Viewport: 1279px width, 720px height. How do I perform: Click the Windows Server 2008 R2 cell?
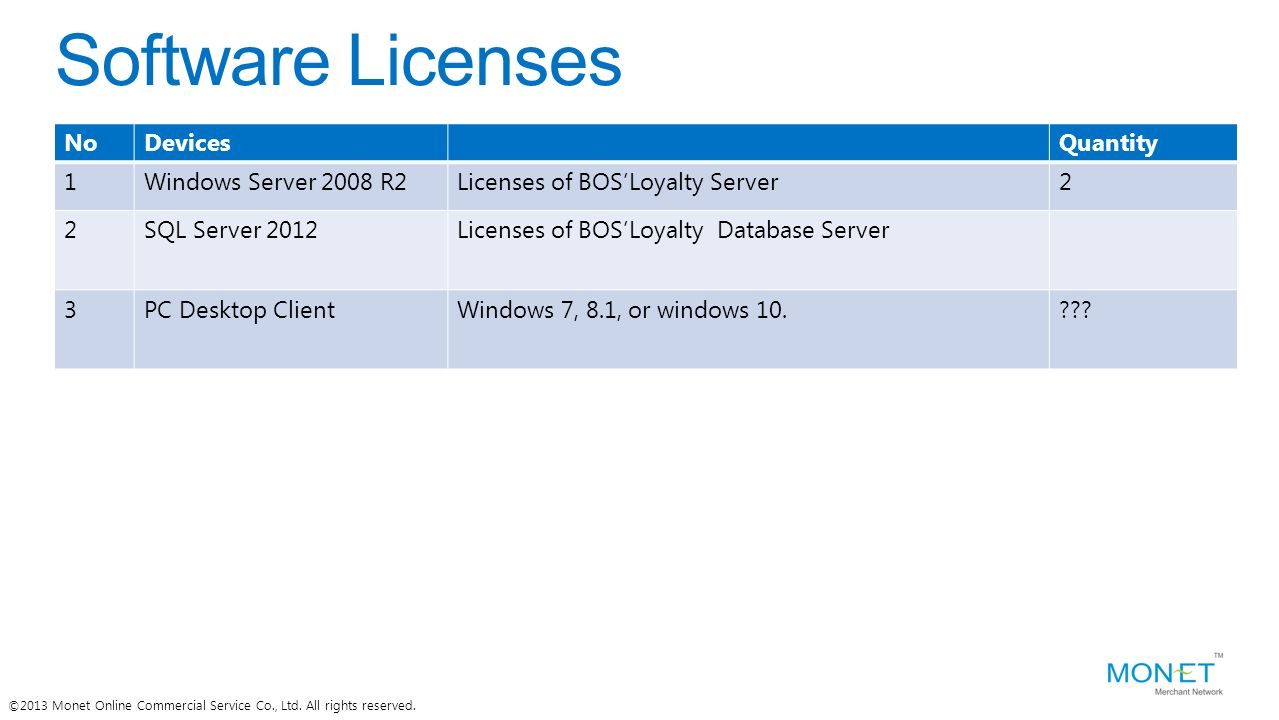(291, 186)
